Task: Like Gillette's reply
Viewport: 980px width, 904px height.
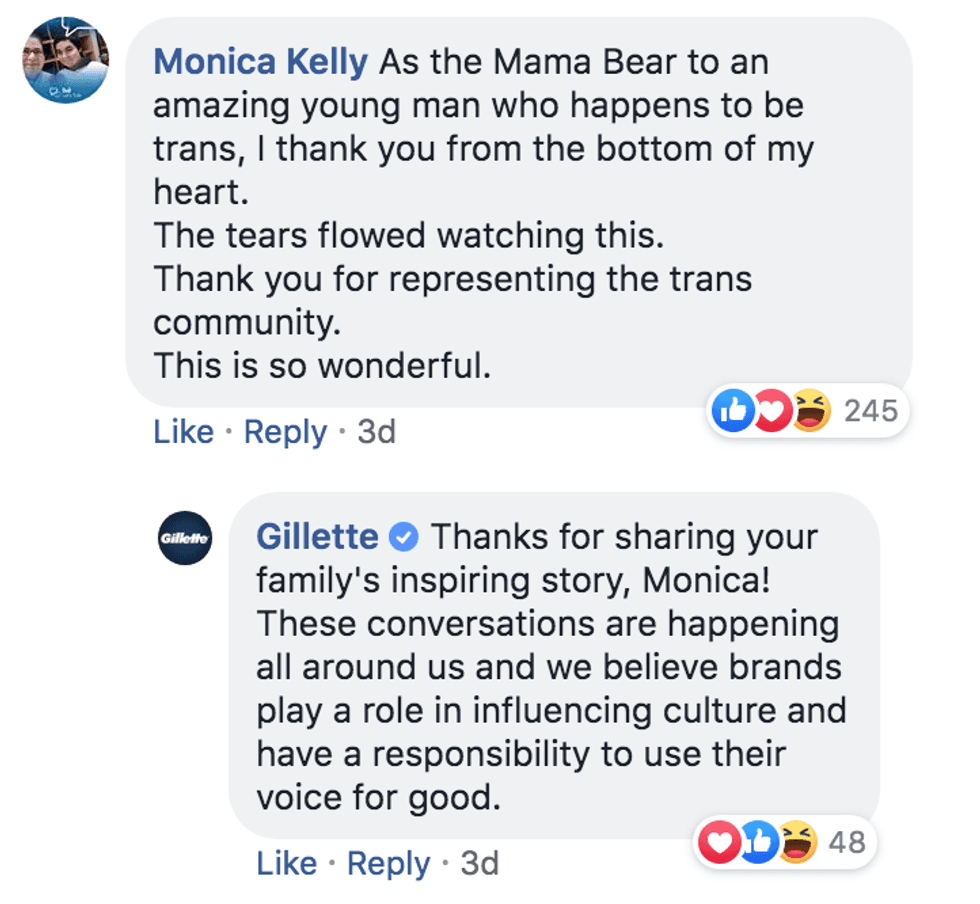Action: (x=287, y=864)
